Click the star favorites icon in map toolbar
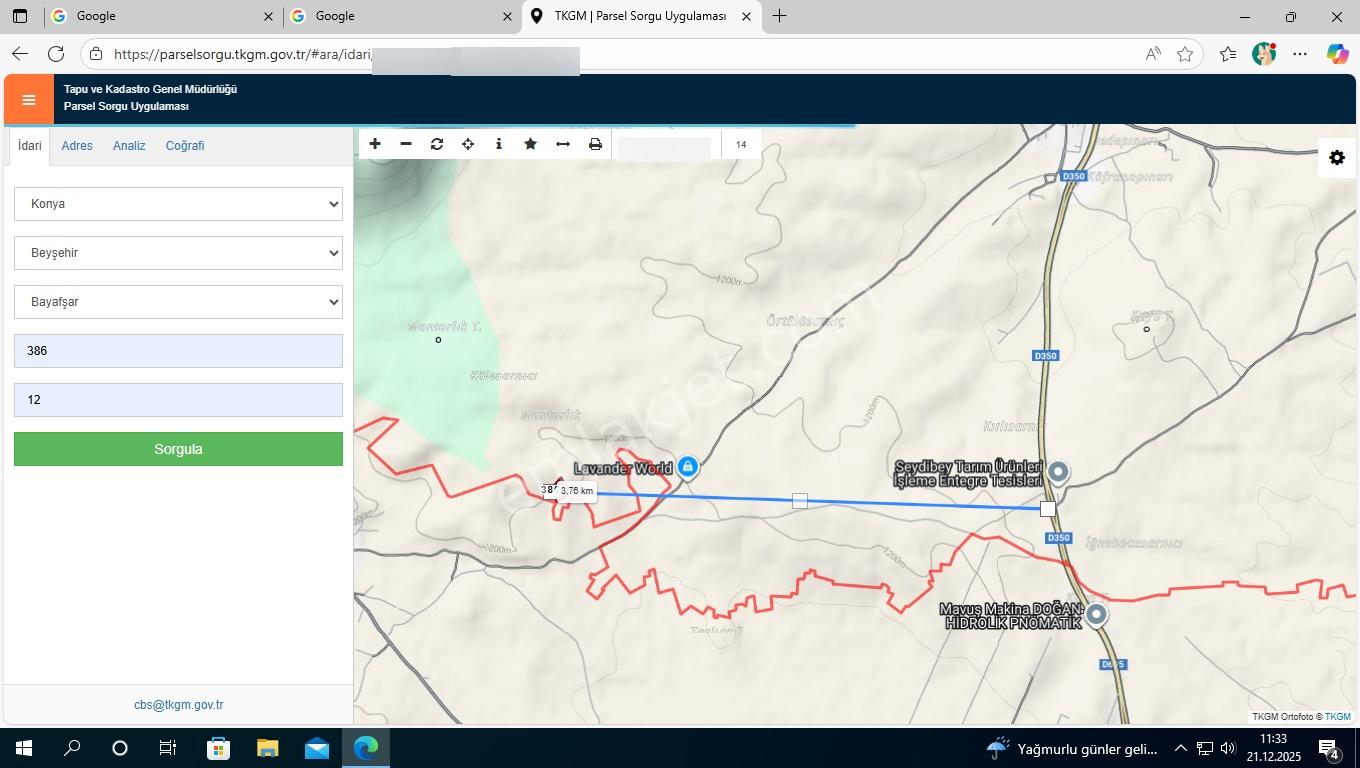This screenshot has height=768, width=1360. coord(531,144)
